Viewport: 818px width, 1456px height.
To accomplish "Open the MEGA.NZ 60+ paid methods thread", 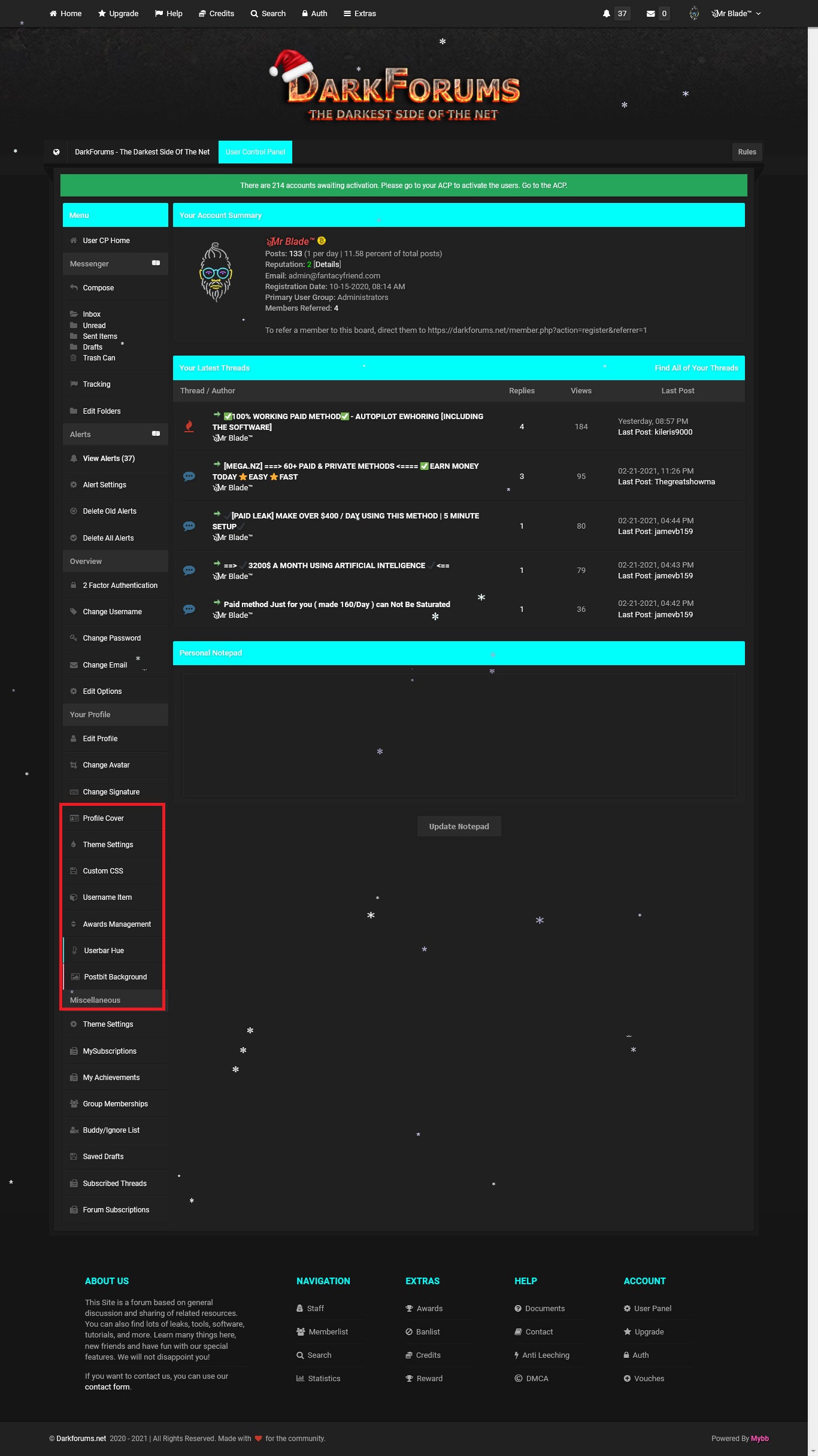I will [x=346, y=471].
